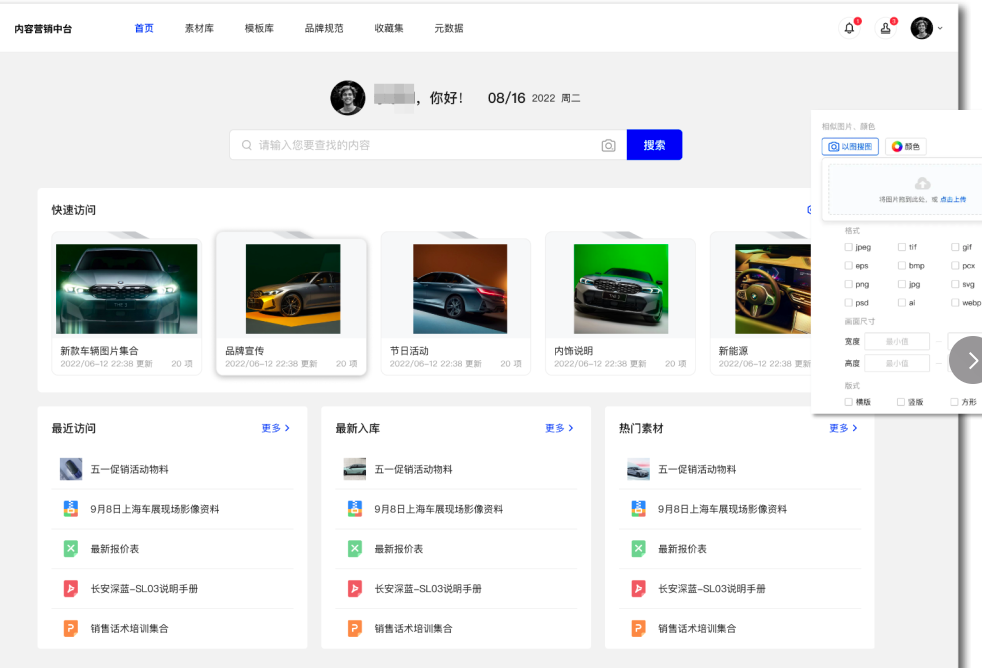This screenshot has height=668, width=982.
Task: Check the eps format checkbox
Action: tap(849, 265)
